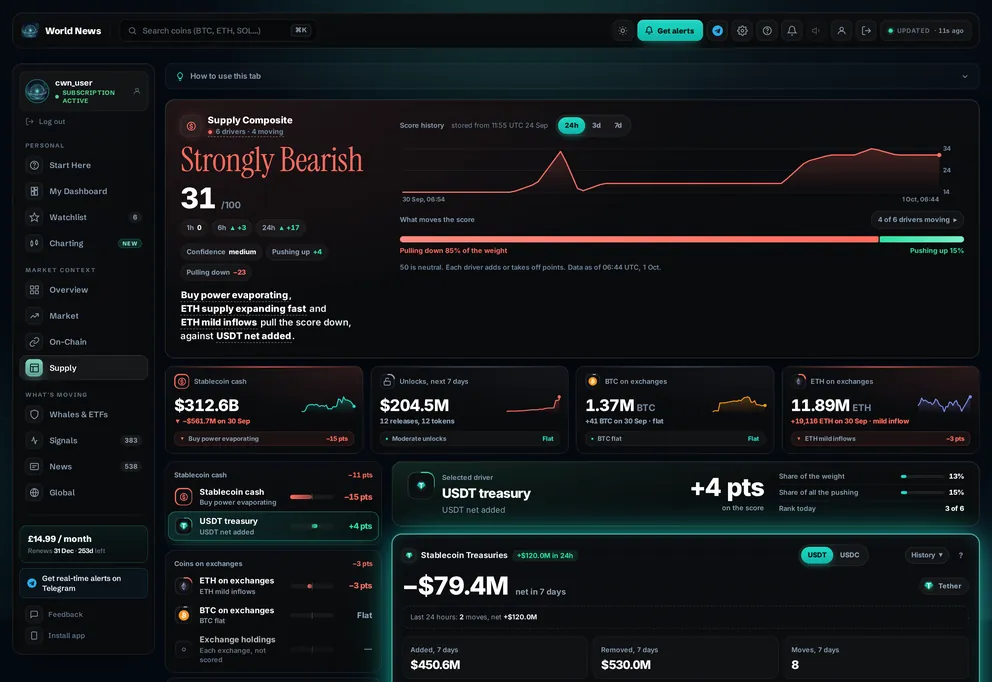Select the Stablecoin cash driver row
The image size is (992, 682).
(273, 497)
